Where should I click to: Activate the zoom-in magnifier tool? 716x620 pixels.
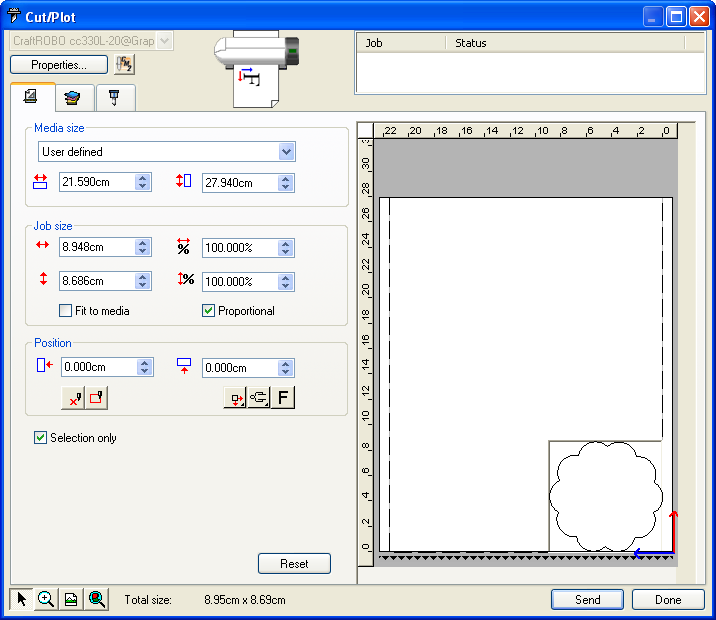click(46, 599)
